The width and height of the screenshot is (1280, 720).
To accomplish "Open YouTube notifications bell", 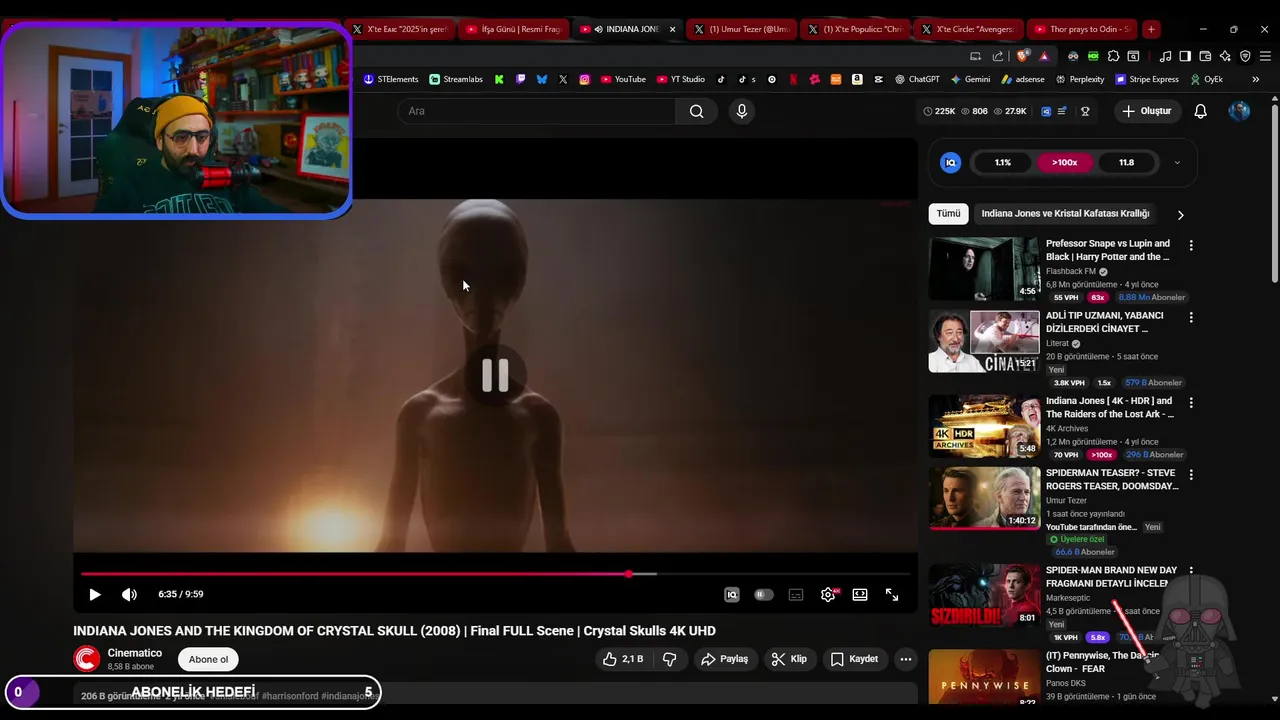I will tap(1201, 111).
